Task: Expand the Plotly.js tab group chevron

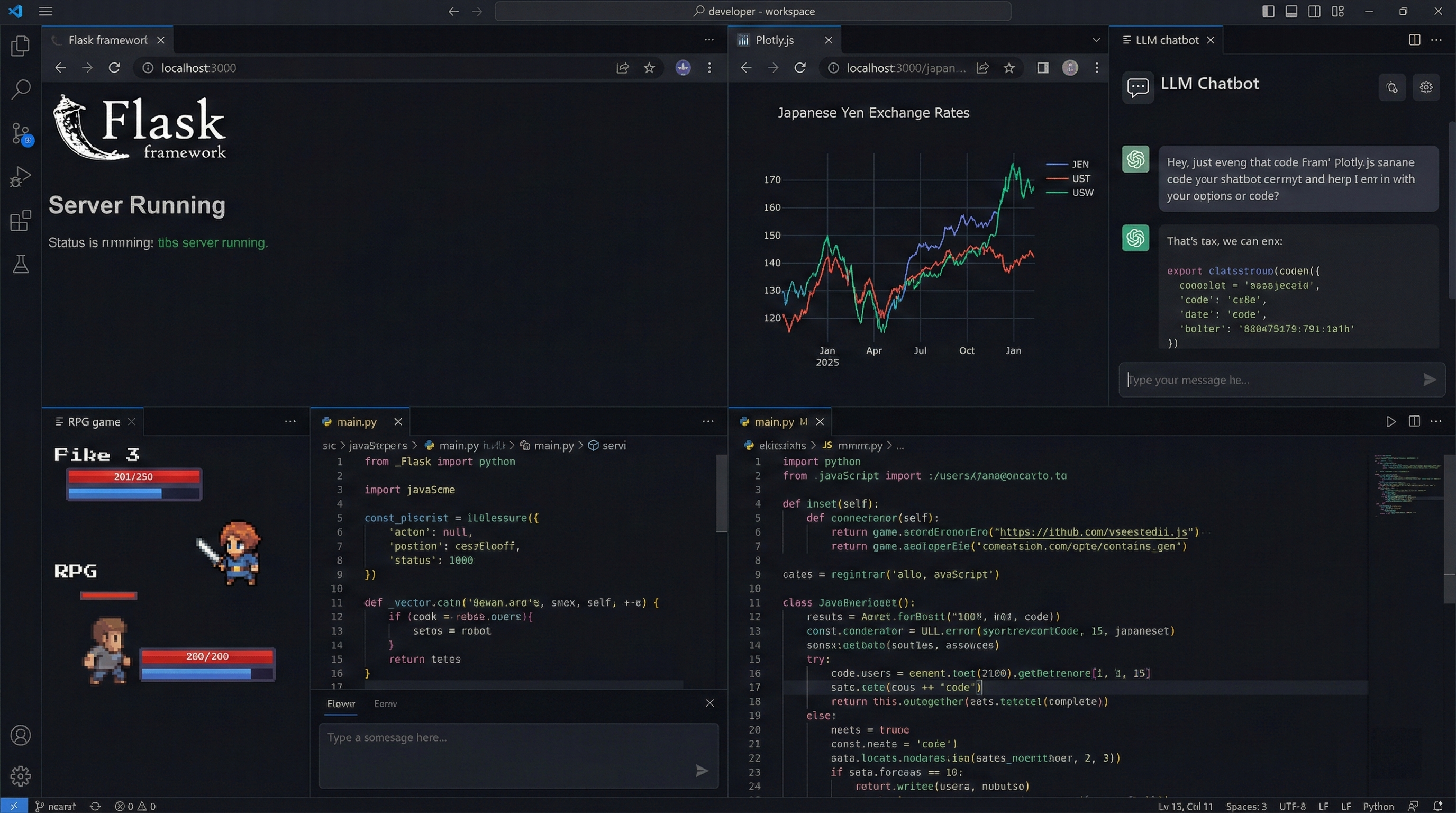Action: pos(1096,40)
